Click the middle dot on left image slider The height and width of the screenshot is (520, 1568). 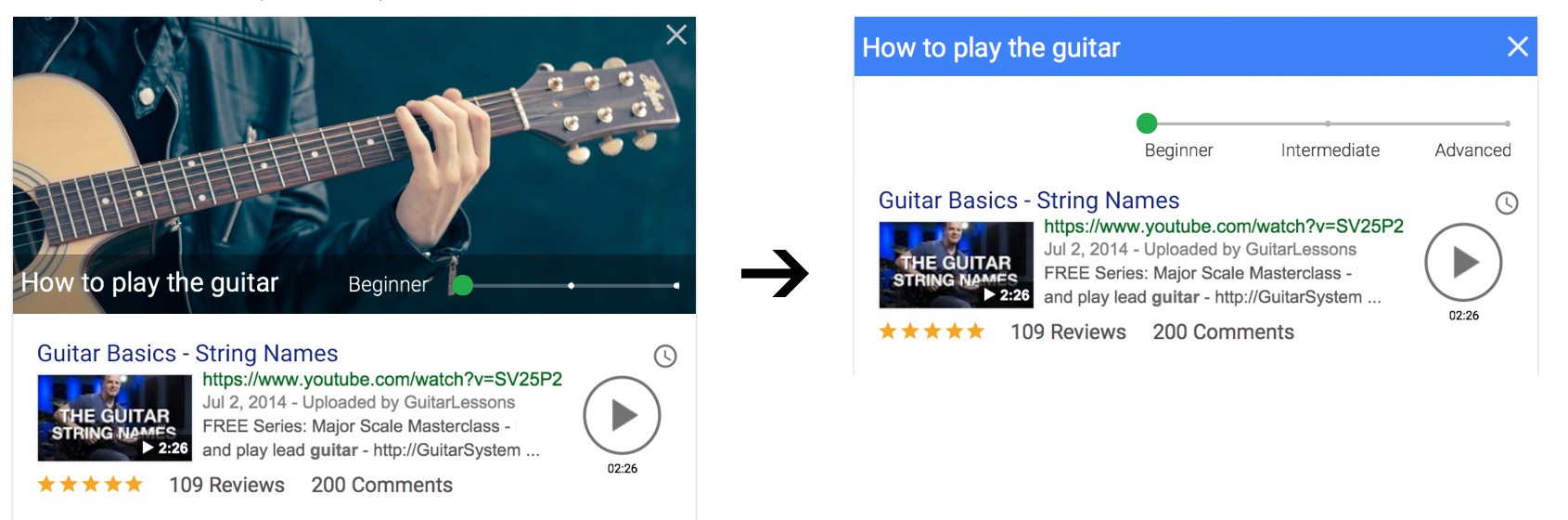point(571,286)
